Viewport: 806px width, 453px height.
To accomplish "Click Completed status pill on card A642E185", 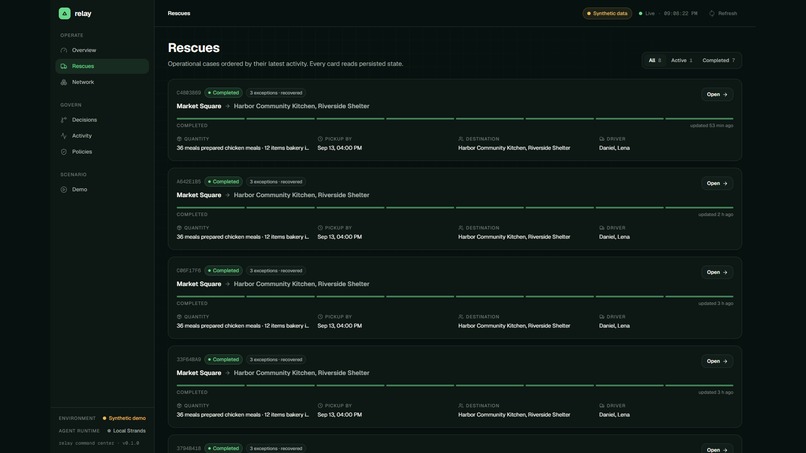I will pos(223,182).
